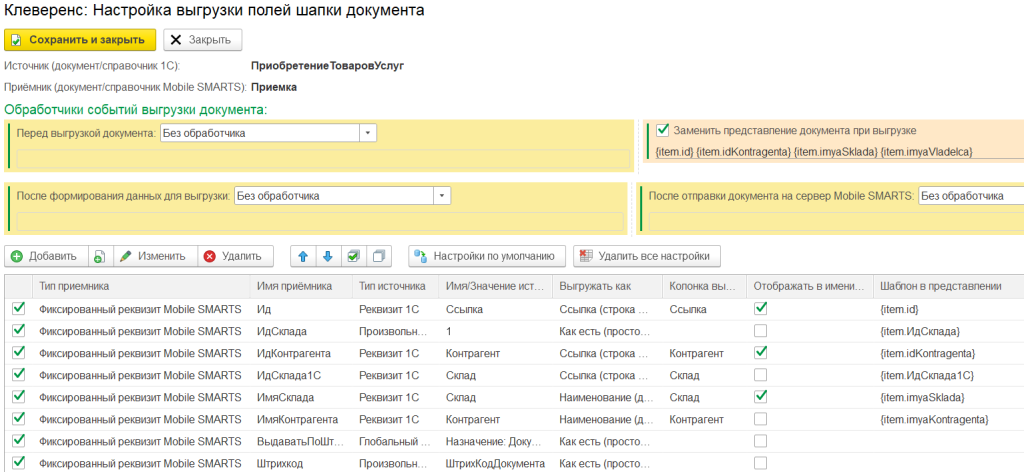Click Добавить to add a row

(46, 257)
